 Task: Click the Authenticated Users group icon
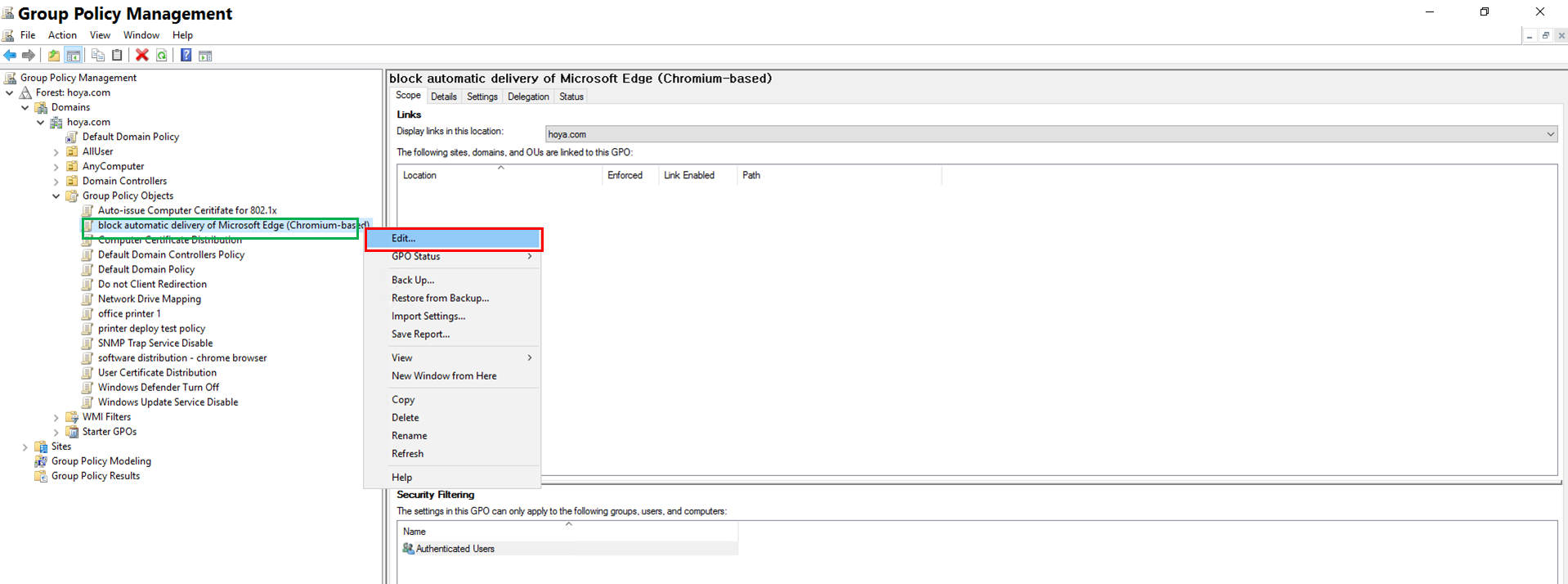click(x=408, y=549)
